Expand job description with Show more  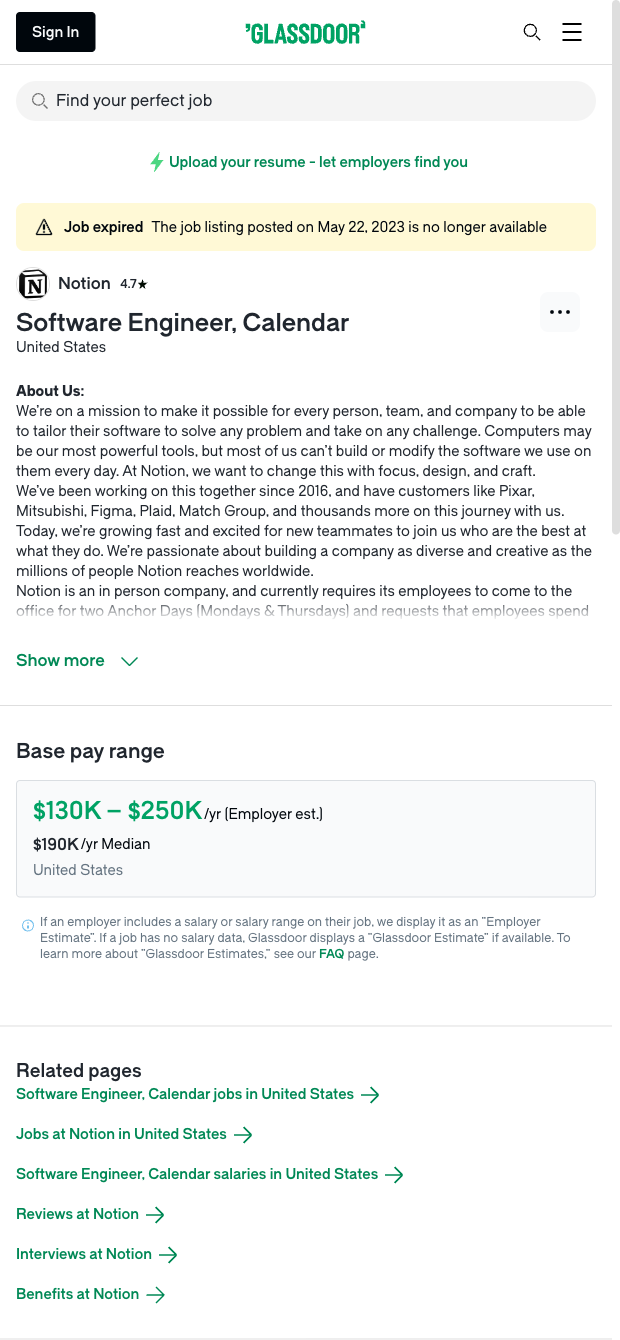point(60,661)
